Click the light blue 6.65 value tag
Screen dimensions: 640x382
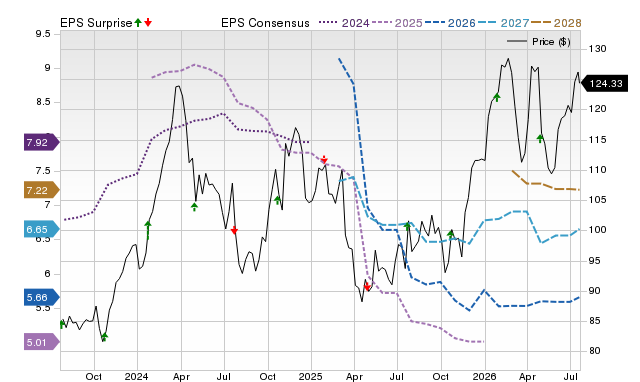[42, 229]
